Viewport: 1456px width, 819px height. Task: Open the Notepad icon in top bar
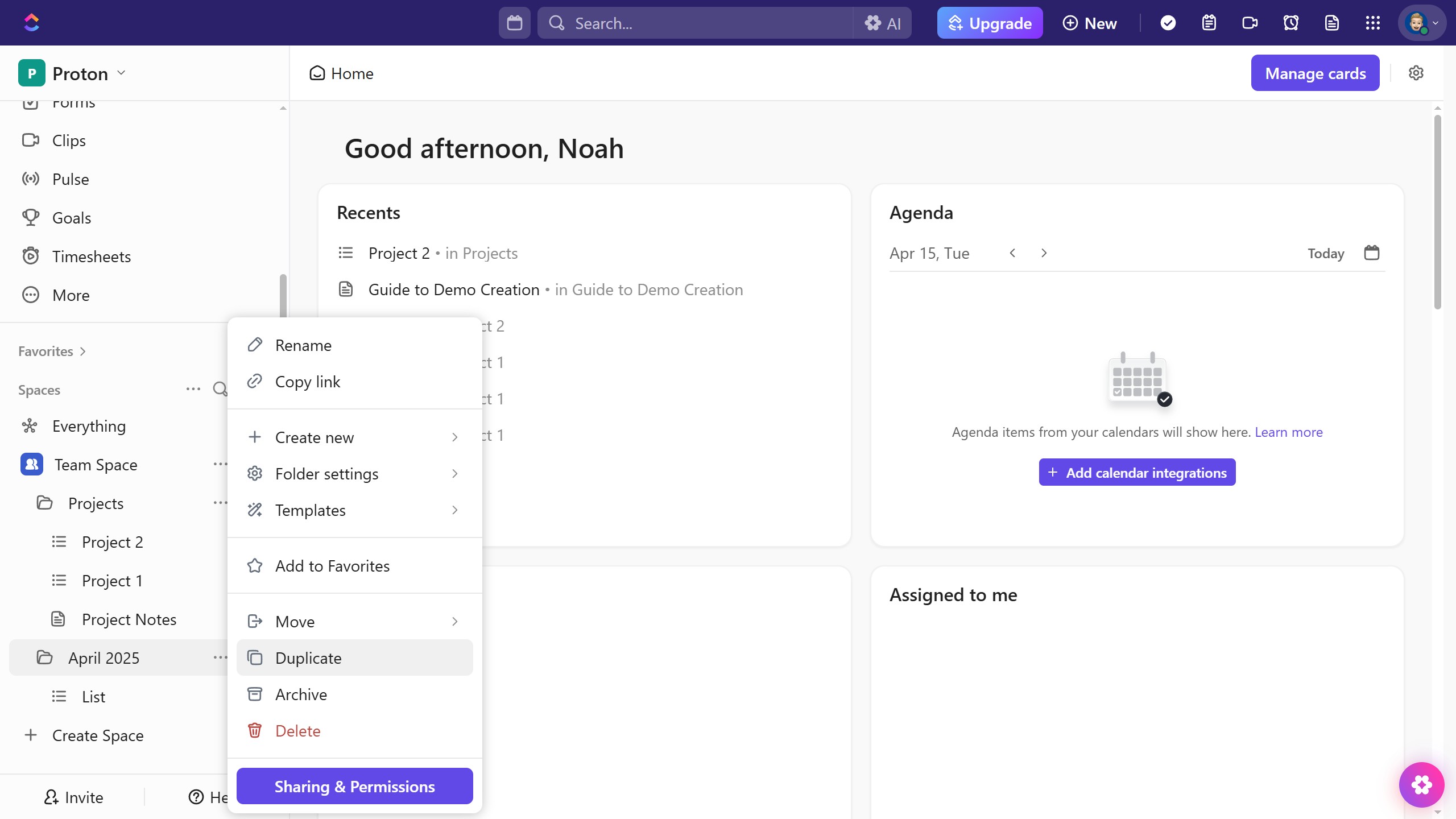click(x=1209, y=23)
